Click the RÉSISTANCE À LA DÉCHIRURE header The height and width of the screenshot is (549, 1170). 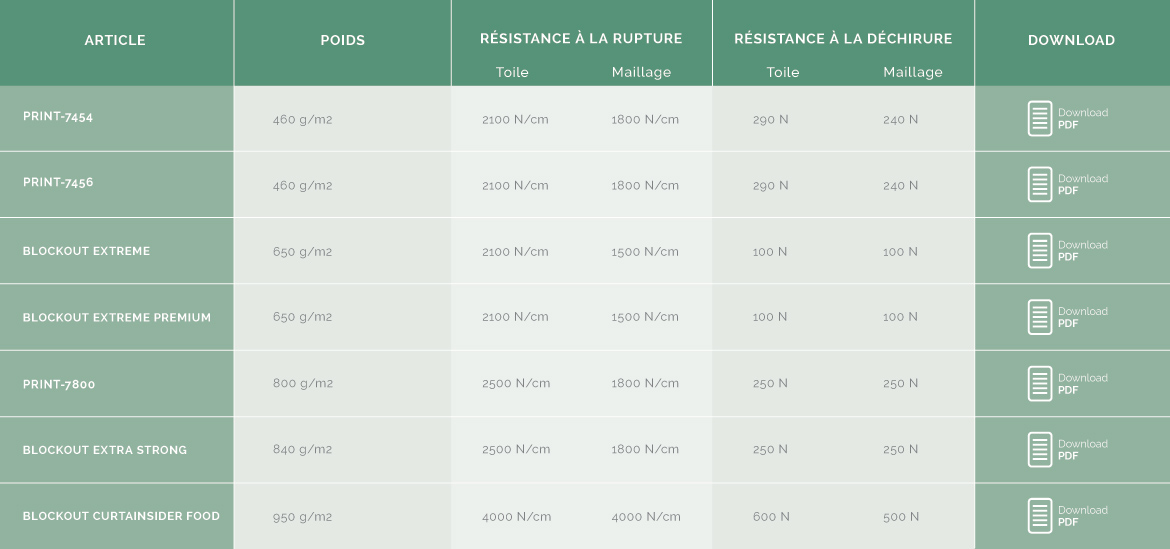[843, 39]
